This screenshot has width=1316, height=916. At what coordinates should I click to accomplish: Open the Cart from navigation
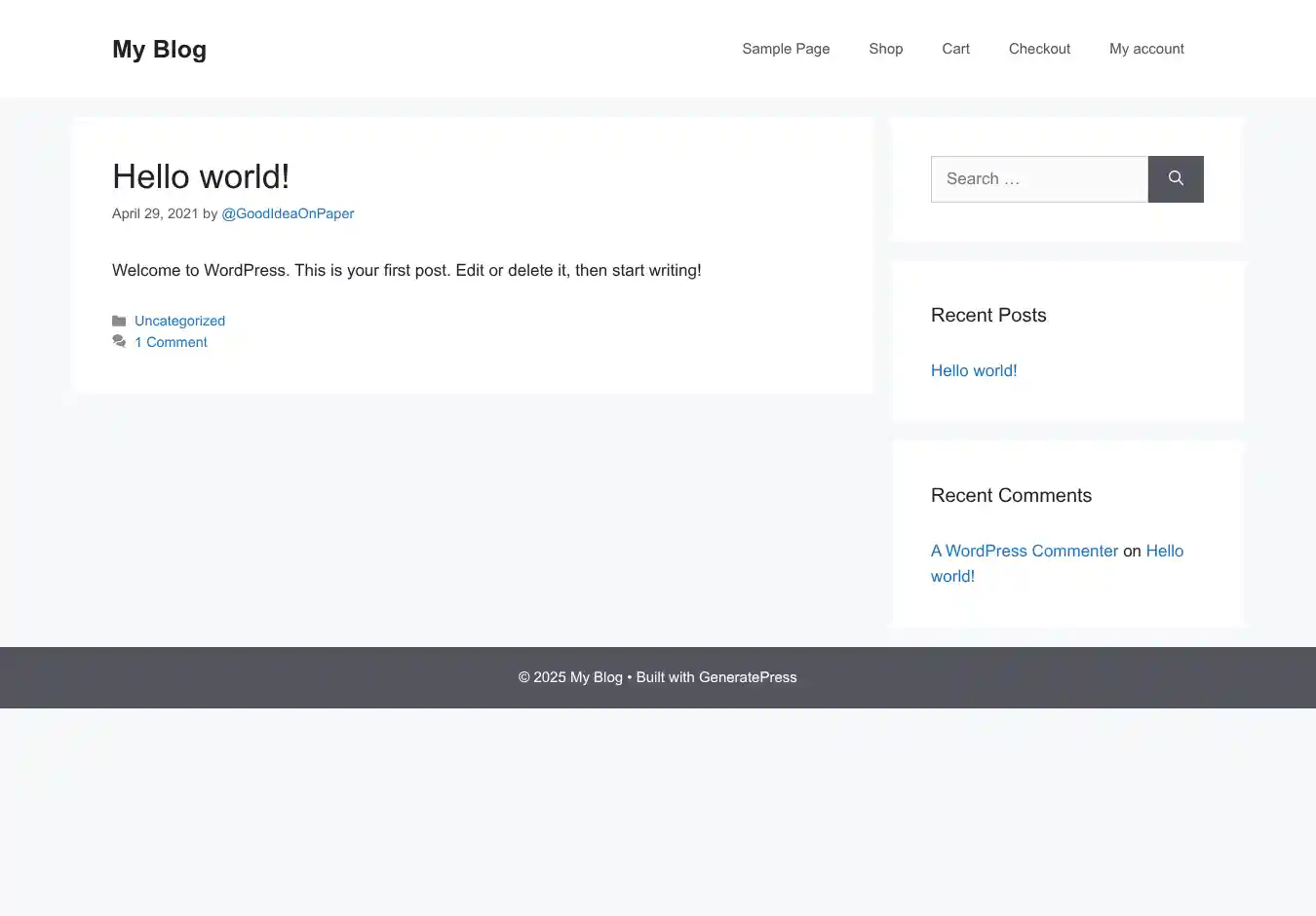click(955, 49)
